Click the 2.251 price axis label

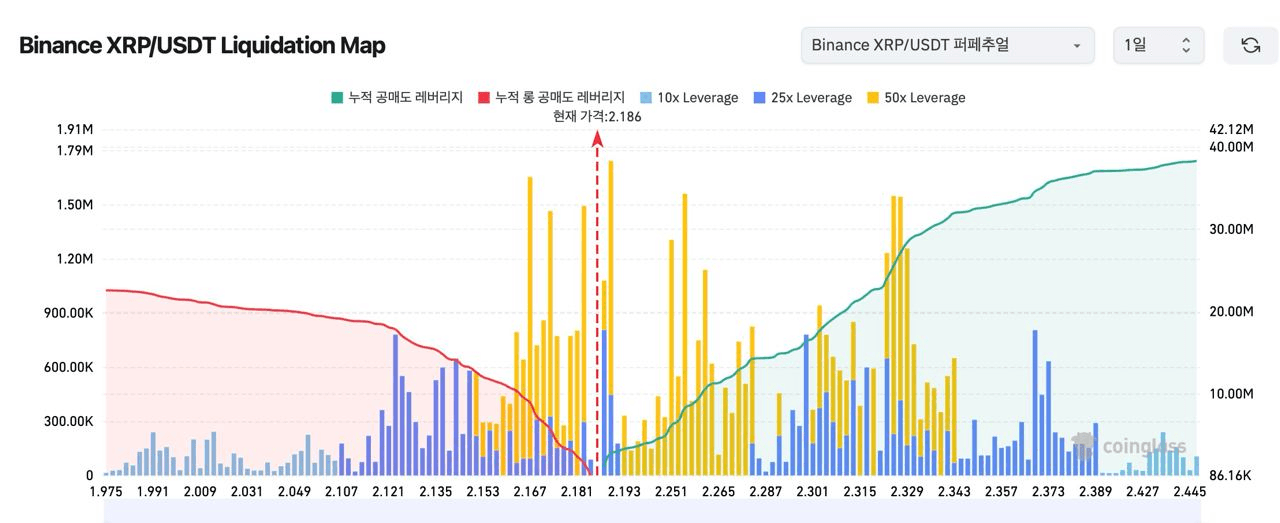click(671, 492)
